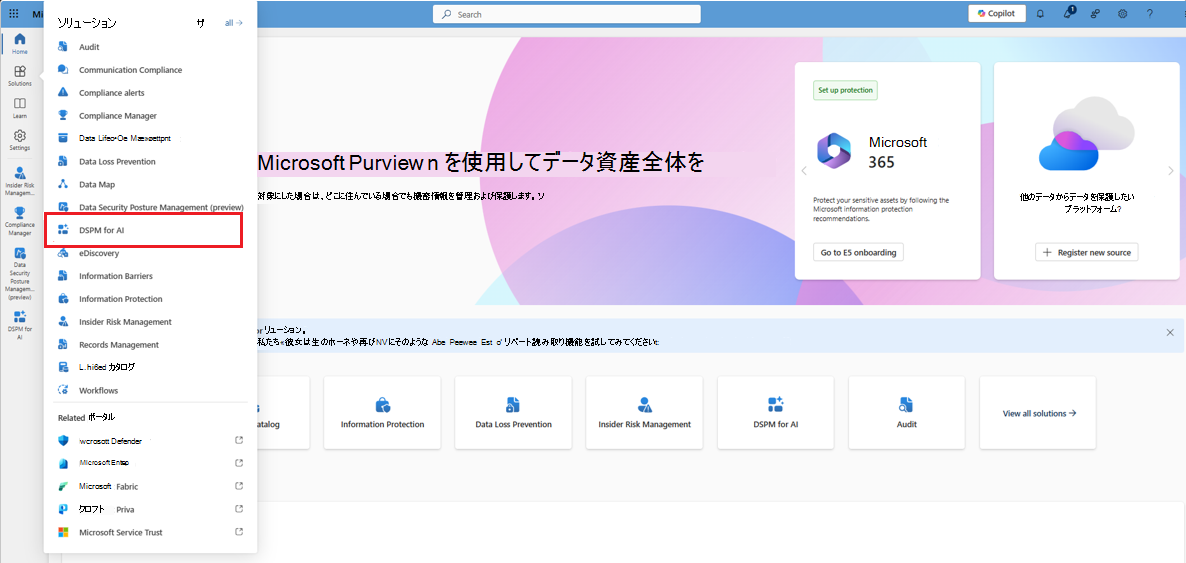Dismiss the blue information banner

[1170, 332]
